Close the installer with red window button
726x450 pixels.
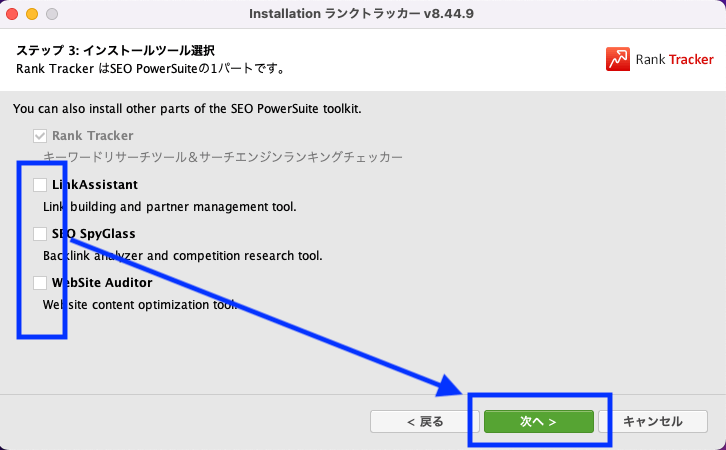[12, 14]
